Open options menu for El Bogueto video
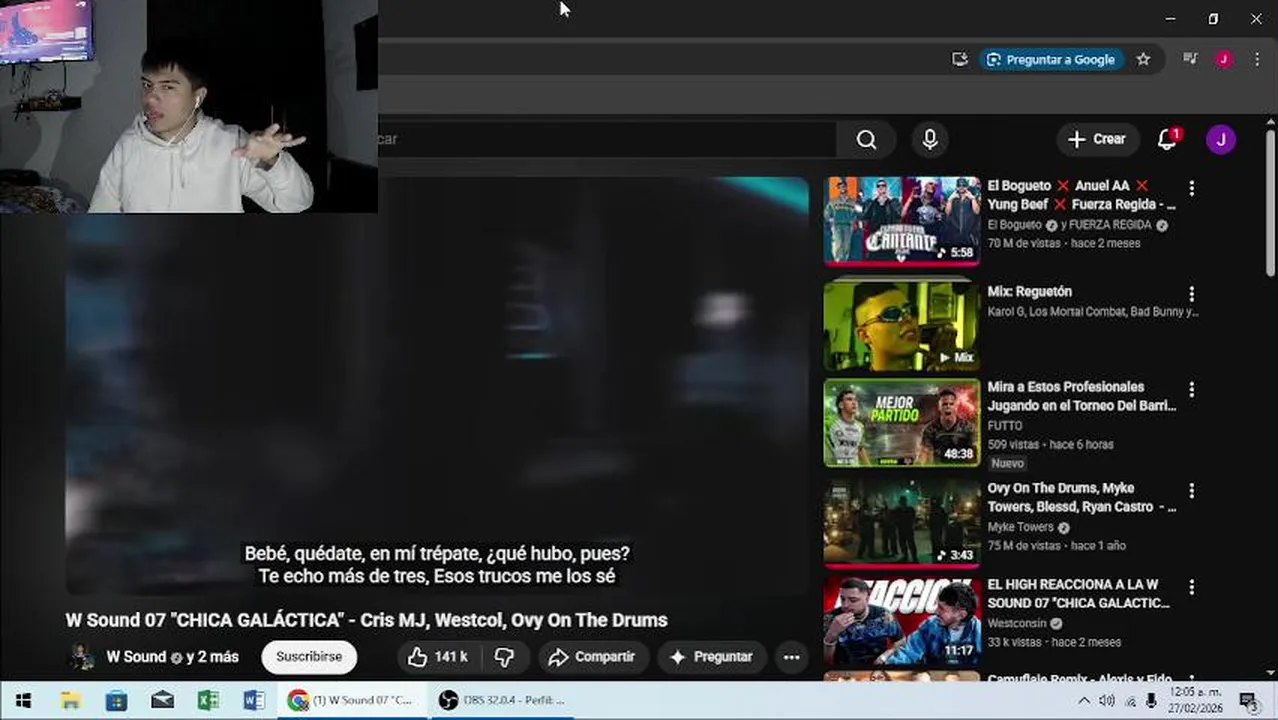The image size is (1278, 720). click(x=1191, y=188)
